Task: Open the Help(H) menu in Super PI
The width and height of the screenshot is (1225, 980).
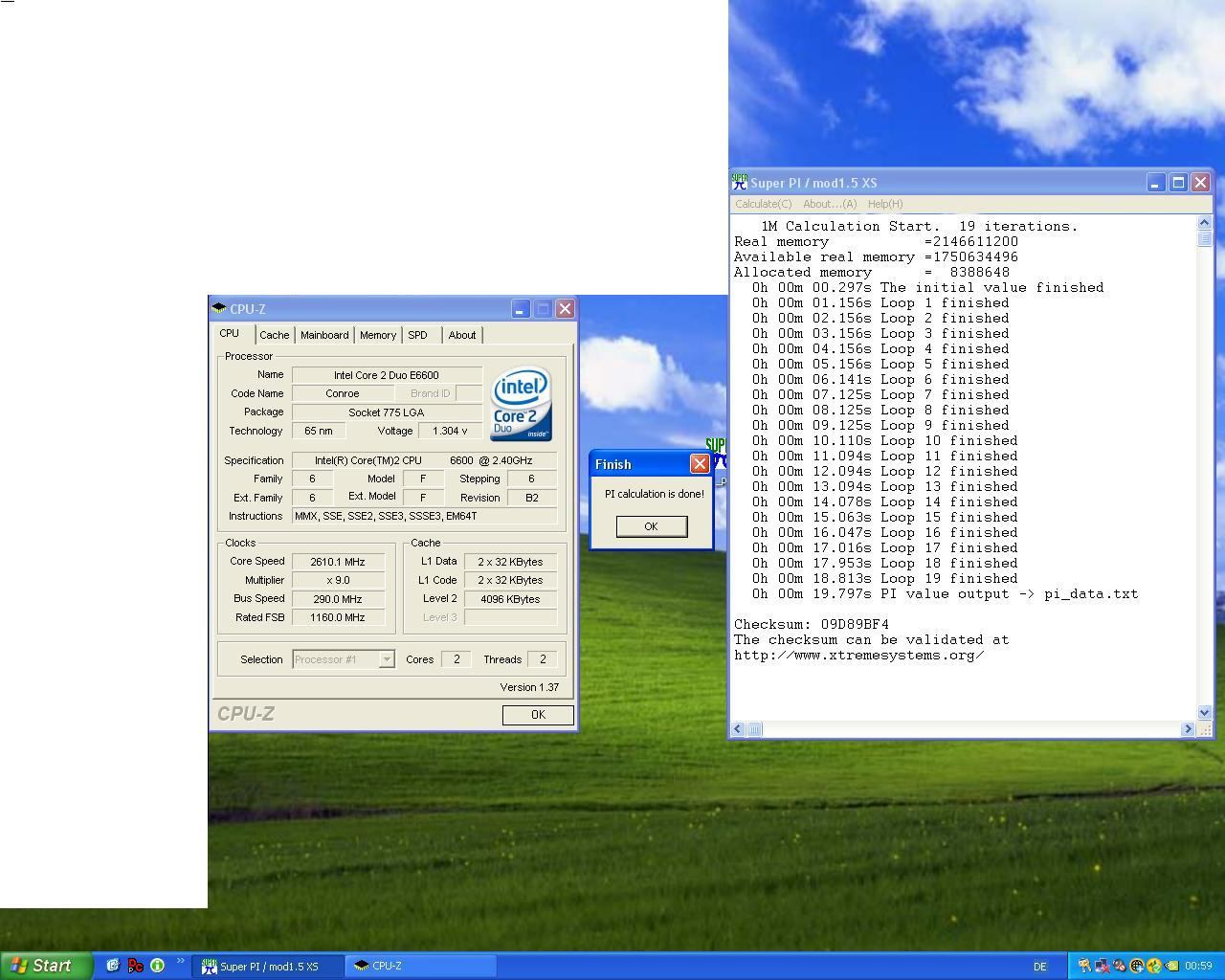Action: [x=885, y=204]
